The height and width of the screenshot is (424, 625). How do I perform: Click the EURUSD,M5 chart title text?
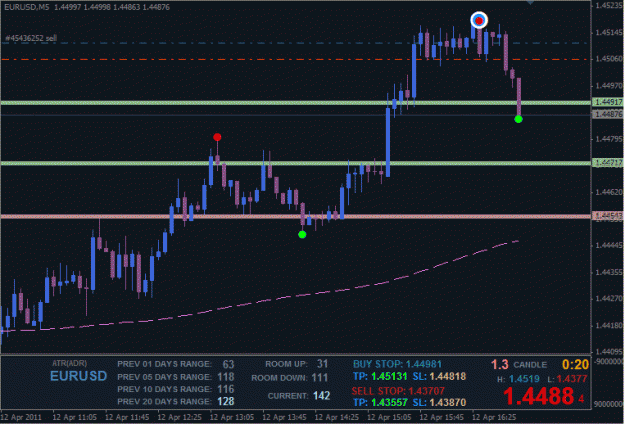pos(27,7)
